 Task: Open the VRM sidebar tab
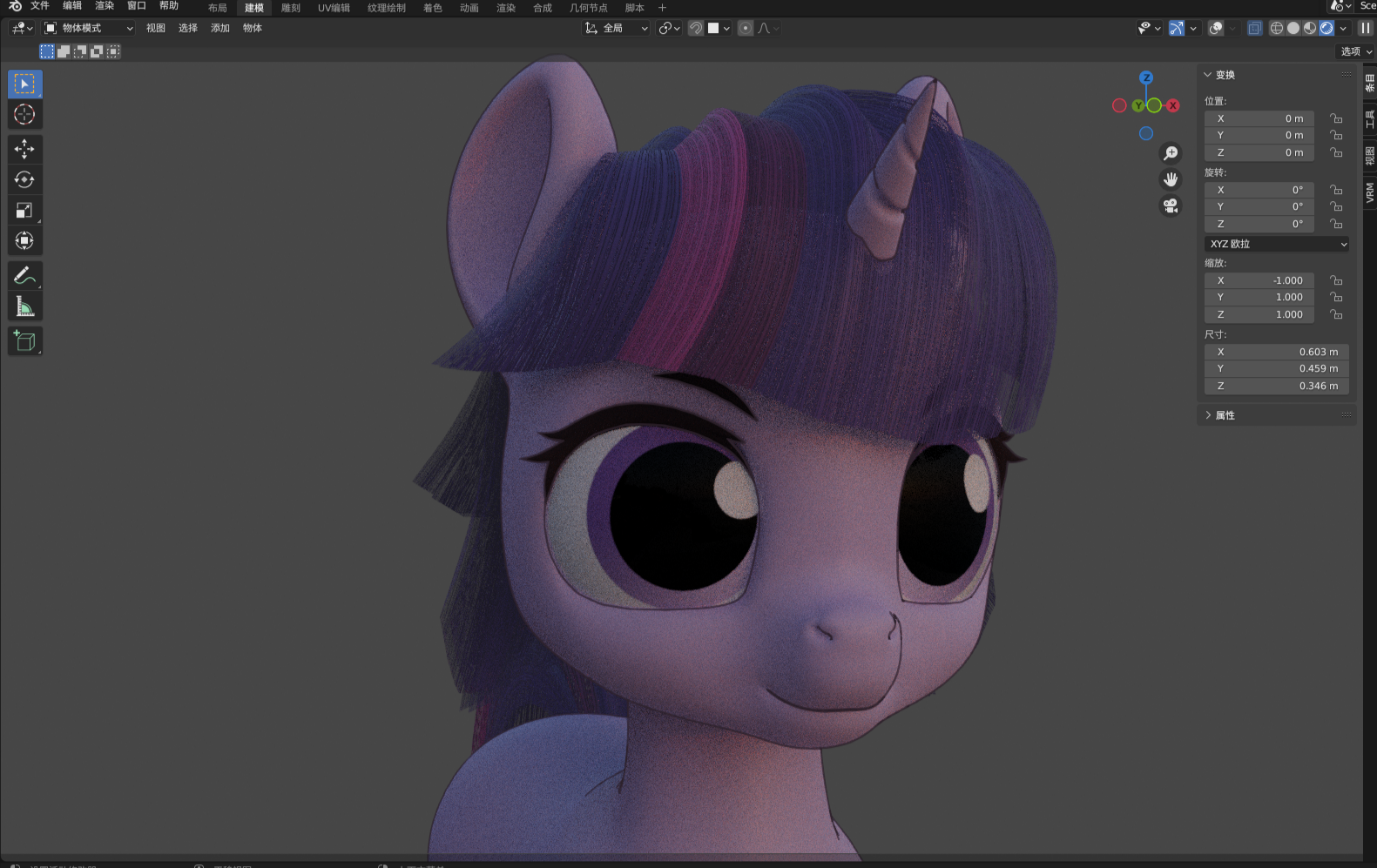point(1370,192)
